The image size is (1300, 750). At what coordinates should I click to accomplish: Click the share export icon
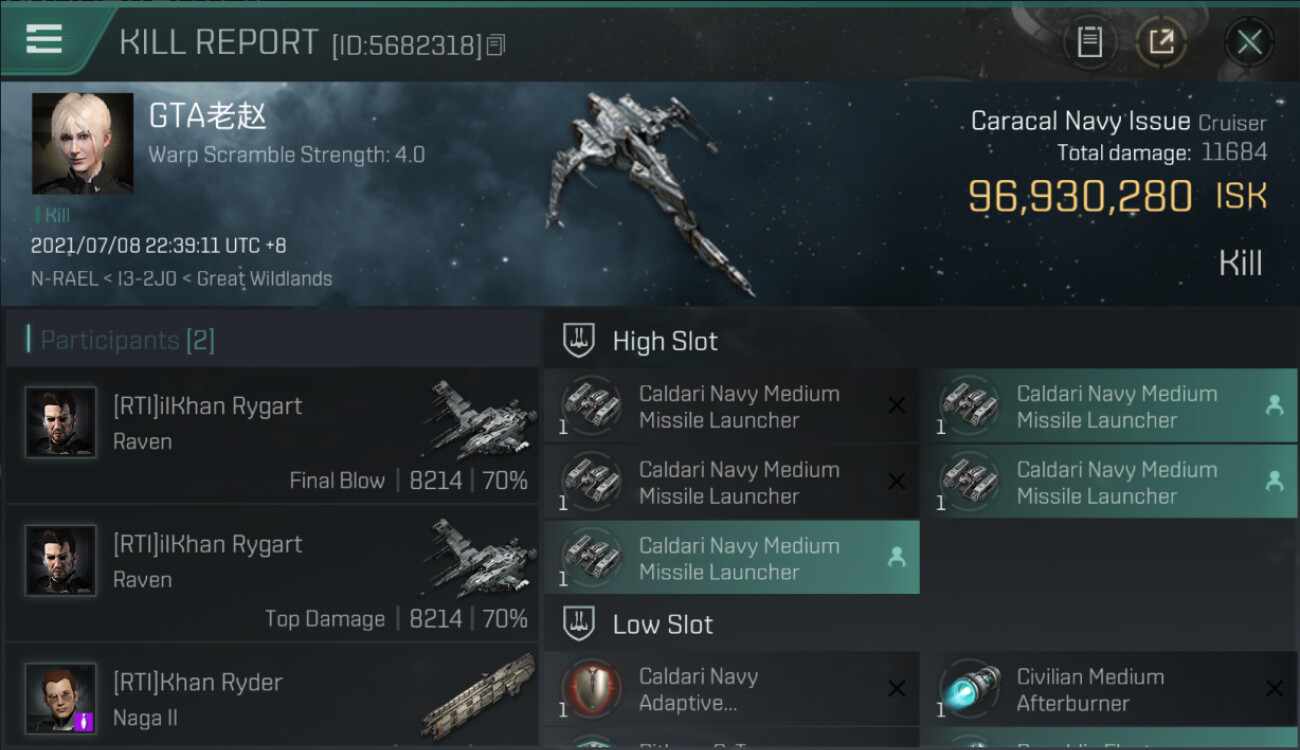point(1161,42)
